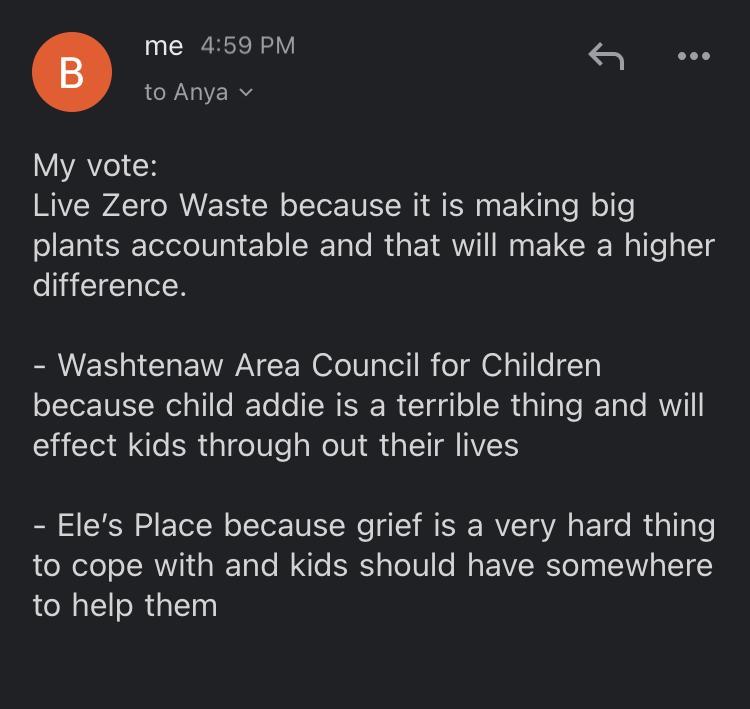
Task: Tap the "to Anya" recipient text
Action: pyautogui.click(x=186, y=92)
